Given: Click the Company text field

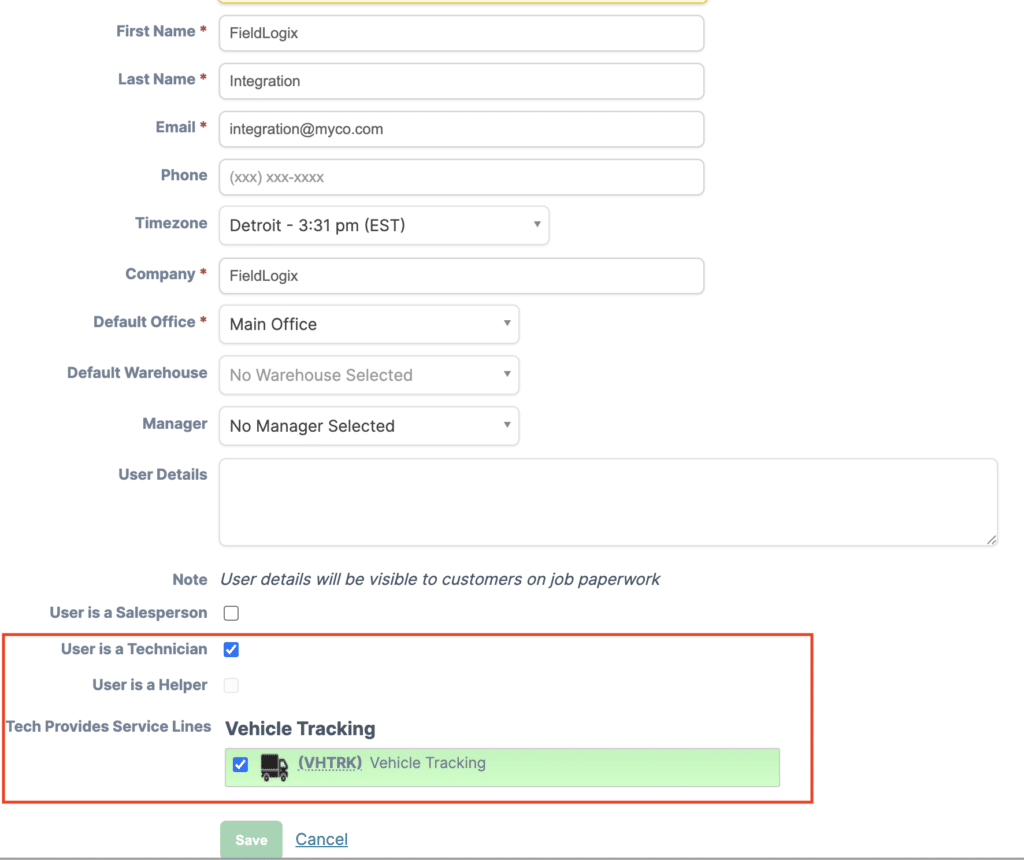Looking at the screenshot, I should tap(461, 276).
